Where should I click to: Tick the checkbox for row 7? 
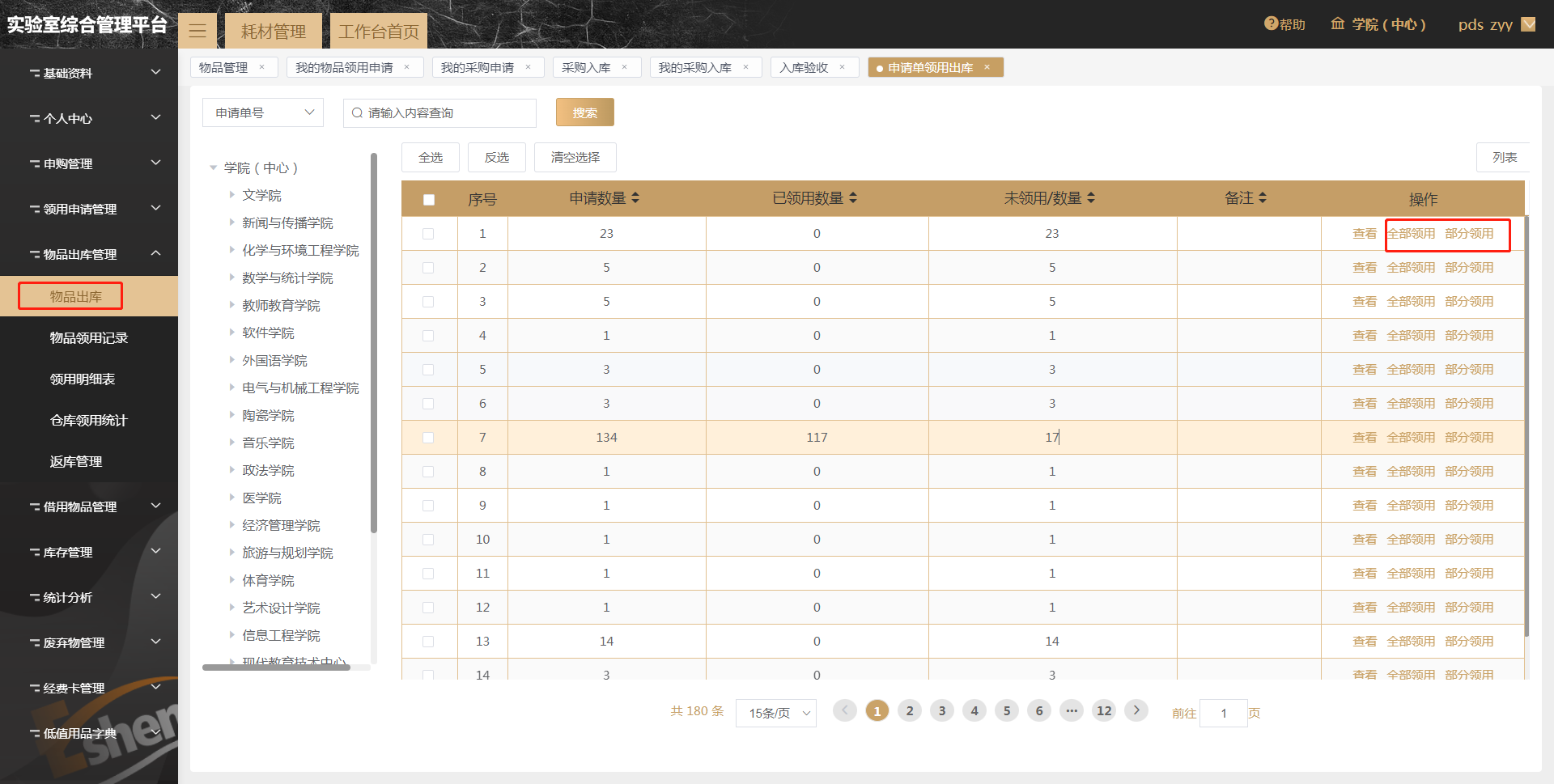[x=428, y=438]
